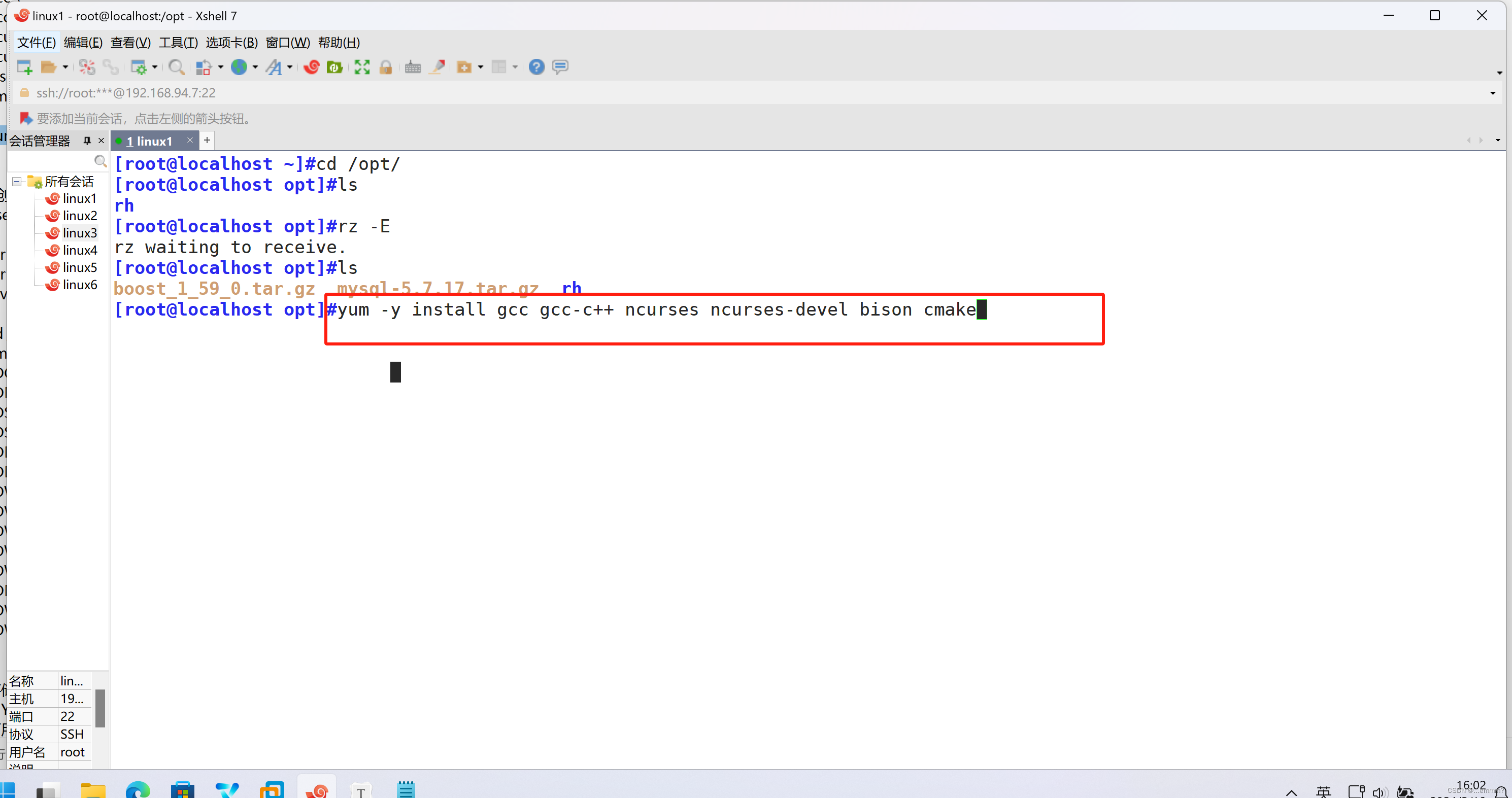Toggle full screen with green arrows icon
1512x798 pixels.
click(362, 67)
